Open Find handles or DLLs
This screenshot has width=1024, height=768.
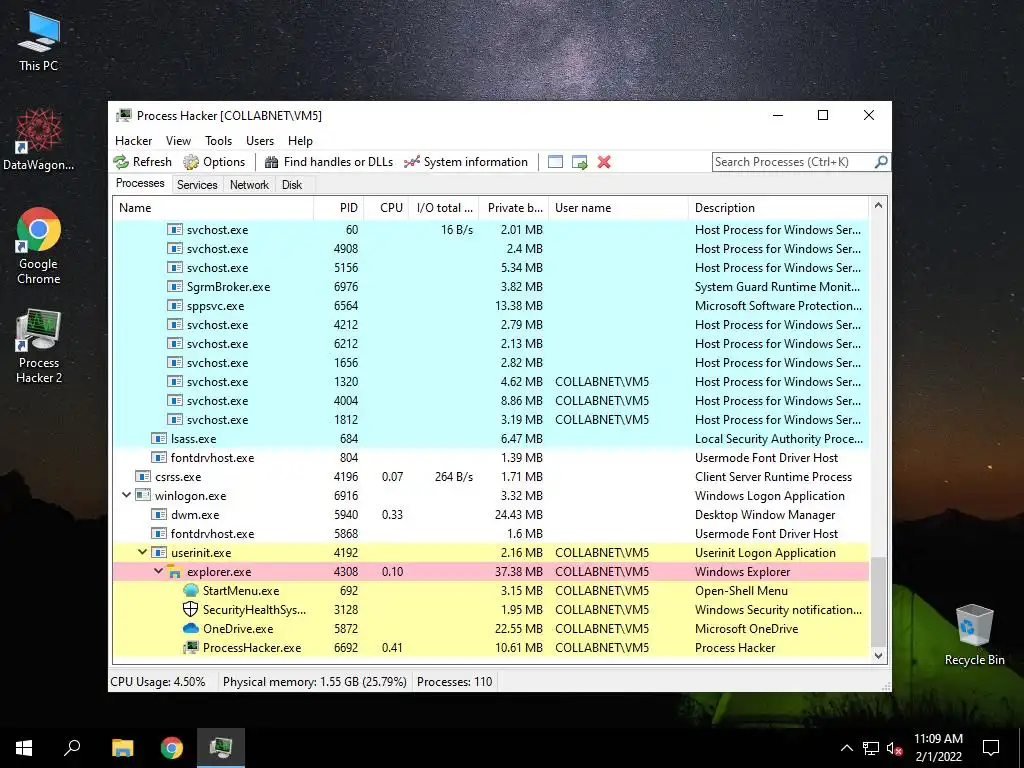pos(328,162)
